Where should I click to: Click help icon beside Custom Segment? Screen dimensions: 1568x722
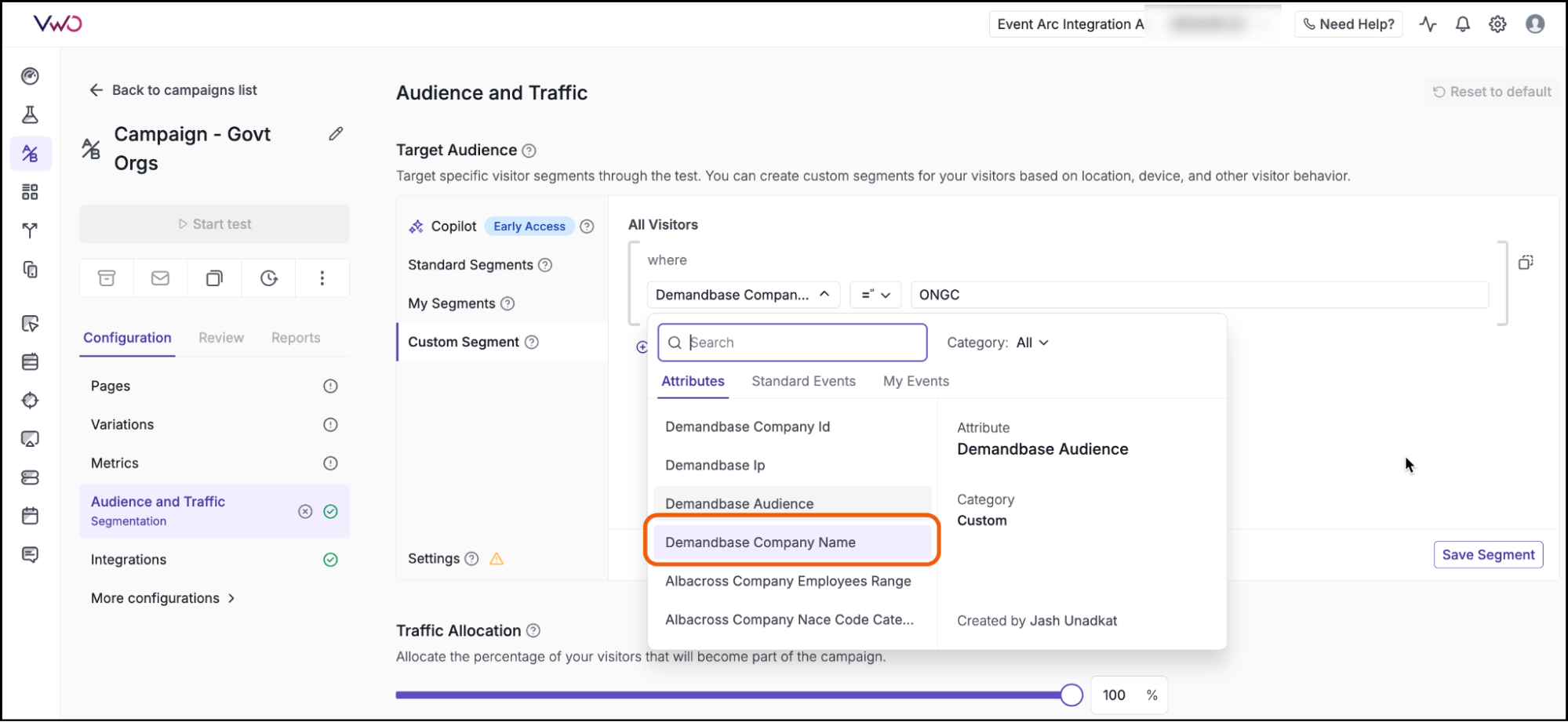(x=531, y=342)
